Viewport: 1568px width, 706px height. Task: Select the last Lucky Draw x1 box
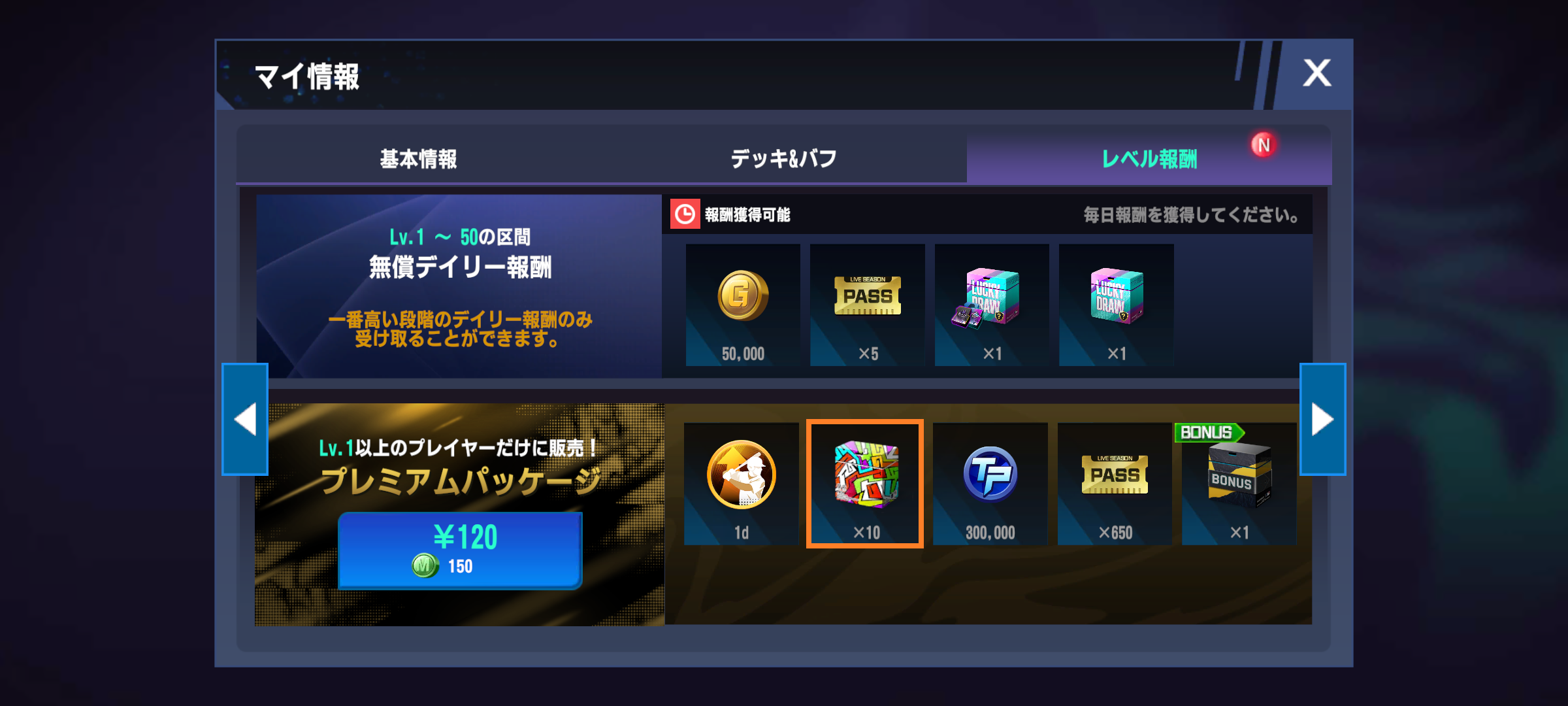[1116, 305]
